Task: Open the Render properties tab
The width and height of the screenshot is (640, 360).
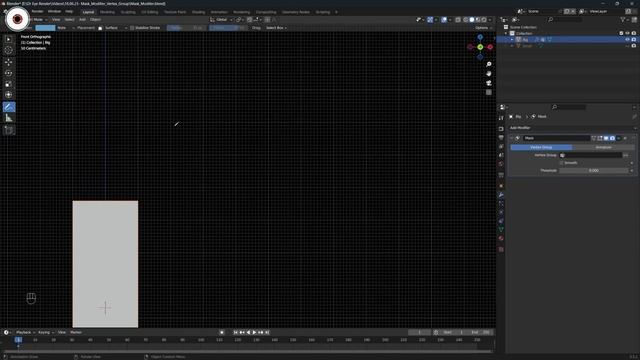Action: 501,129
